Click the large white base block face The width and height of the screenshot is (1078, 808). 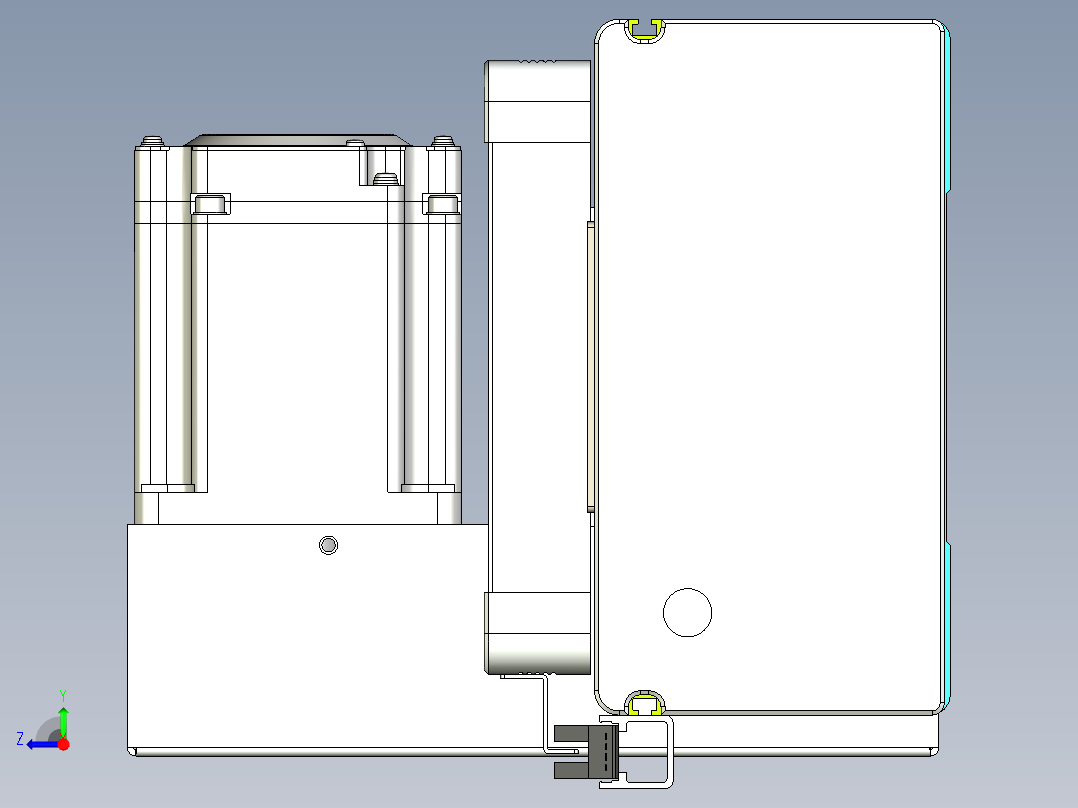tap(307, 636)
